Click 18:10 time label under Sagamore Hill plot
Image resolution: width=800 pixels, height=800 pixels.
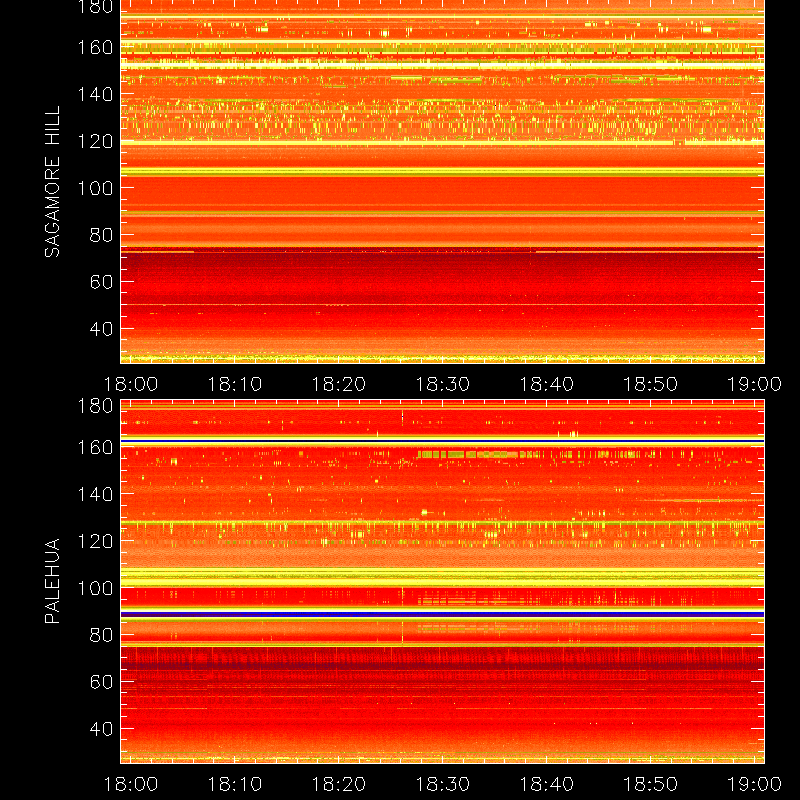point(234,384)
